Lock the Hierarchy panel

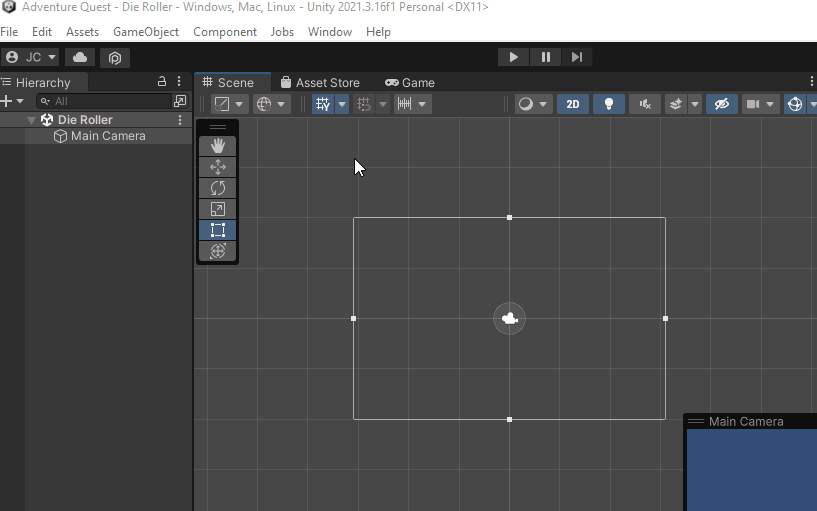click(162, 81)
